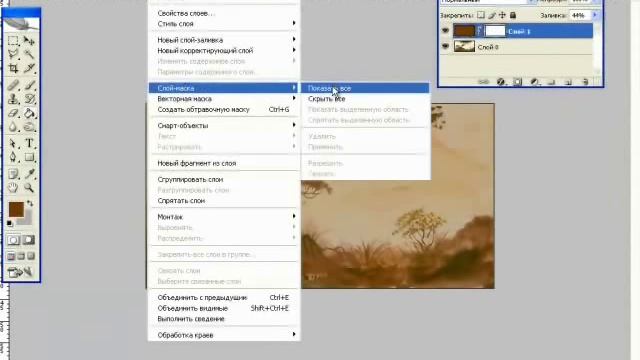This screenshot has width=640, height=360.
Task: Click the link layers icon in Layers panel
Action: point(483,82)
